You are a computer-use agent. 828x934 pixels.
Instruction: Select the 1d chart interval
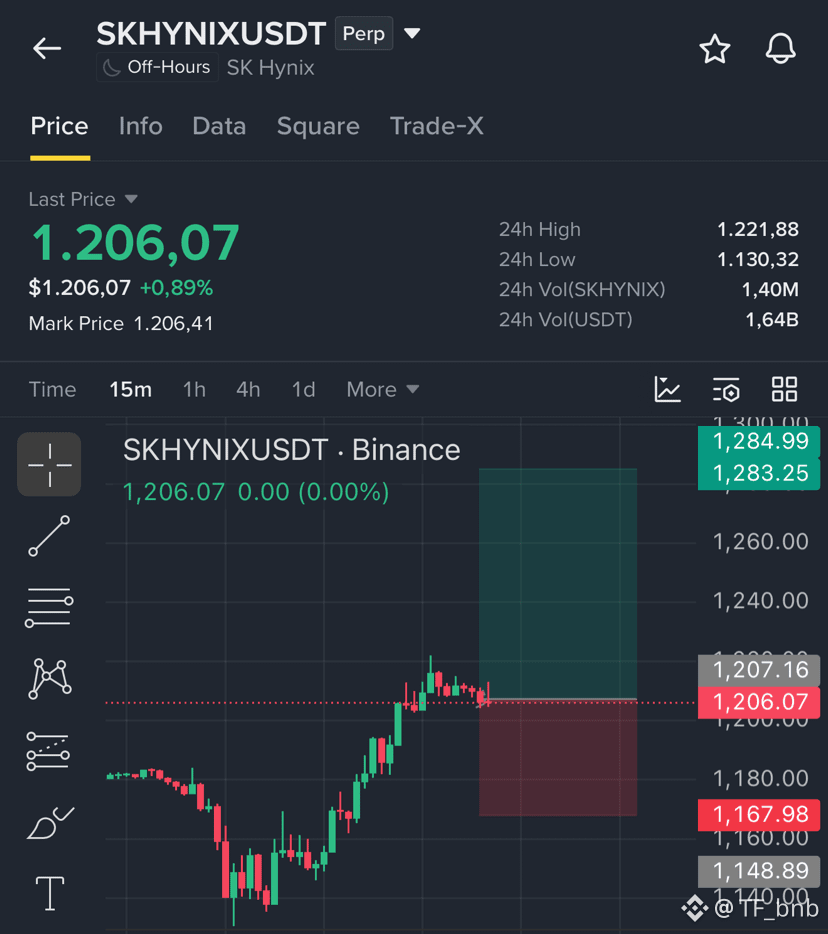click(303, 390)
